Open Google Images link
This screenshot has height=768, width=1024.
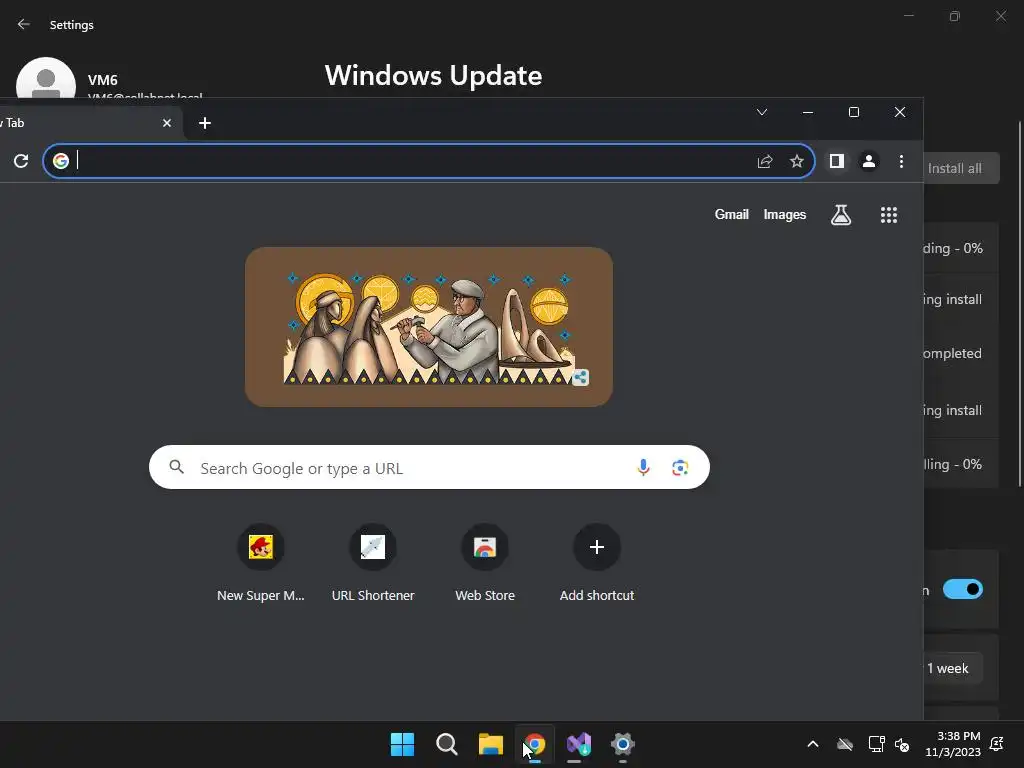coord(784,214)
